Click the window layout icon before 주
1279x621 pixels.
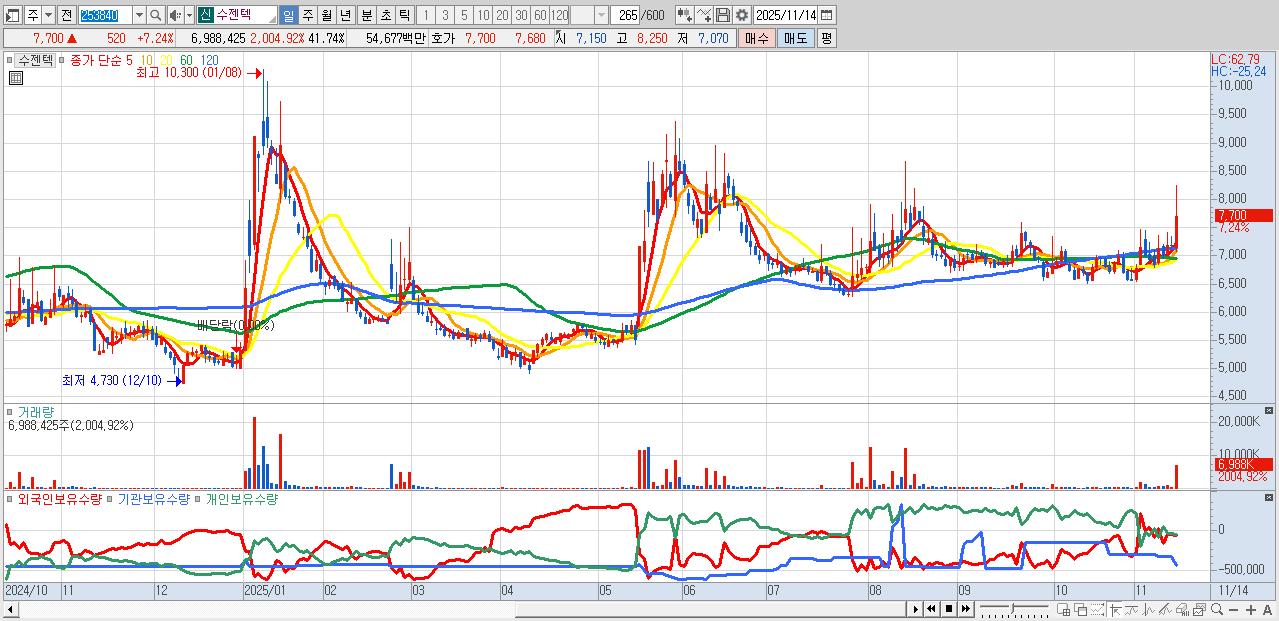[x=13, y=15]
